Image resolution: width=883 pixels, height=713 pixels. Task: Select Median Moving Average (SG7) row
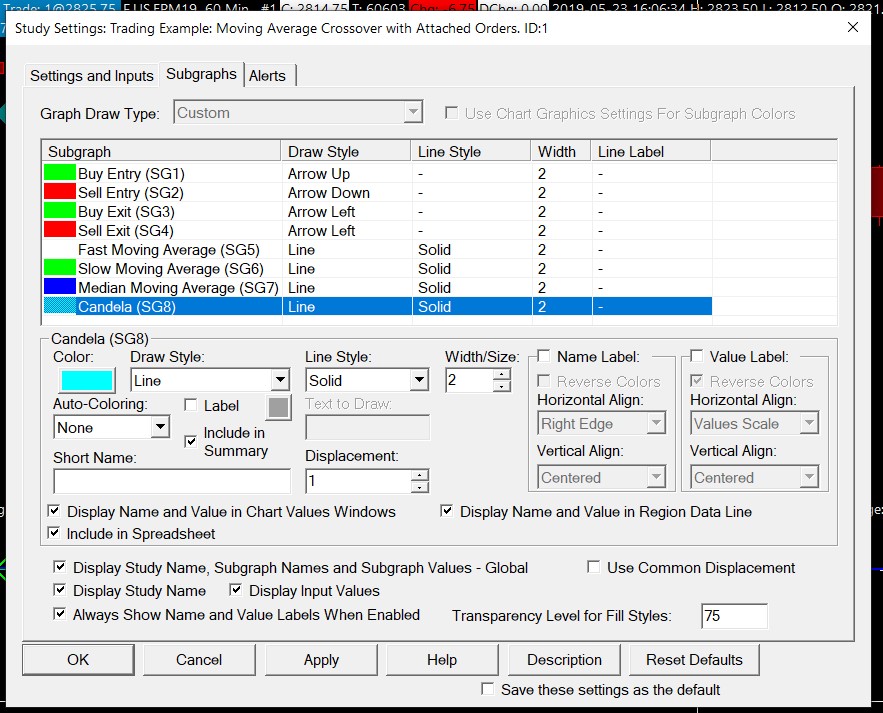(377, 288)
